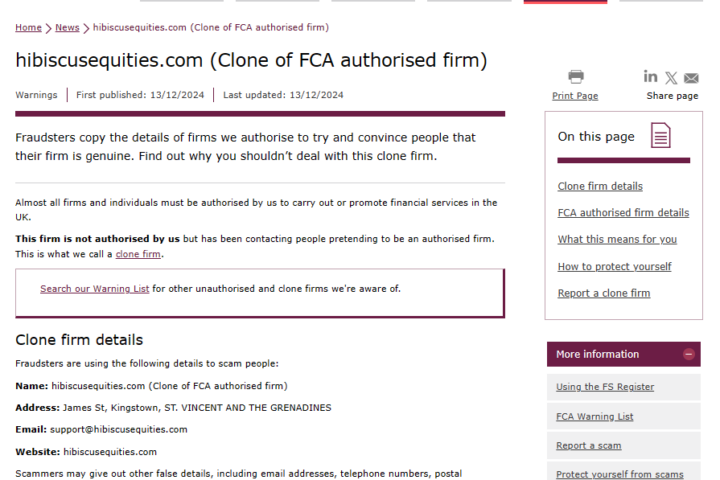720x480 pixels.
Task: Open Using the FS Register
Action: click(x=605, y=387)
